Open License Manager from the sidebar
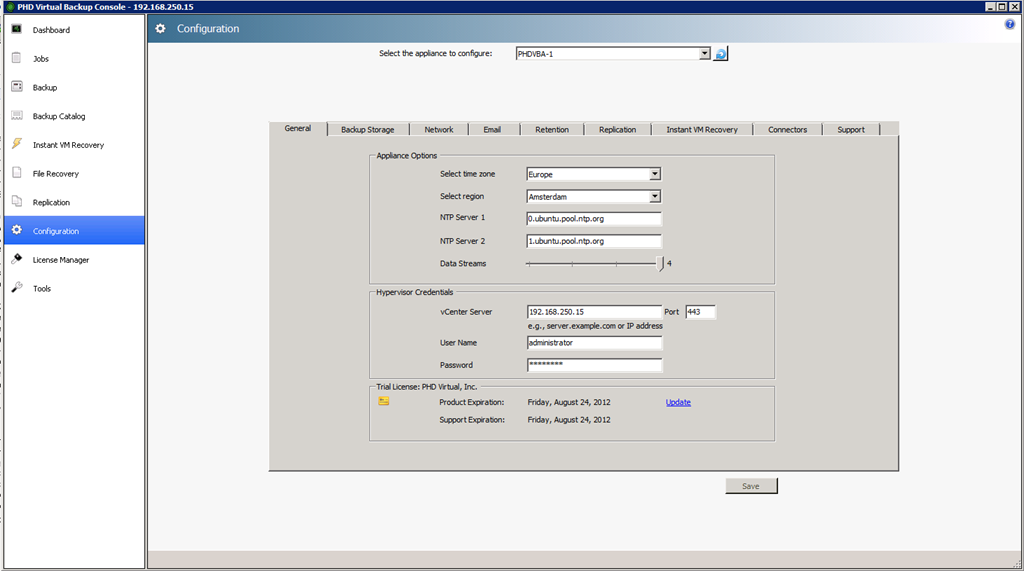This screenshot has width=1024, height=571. click(74, 259)
